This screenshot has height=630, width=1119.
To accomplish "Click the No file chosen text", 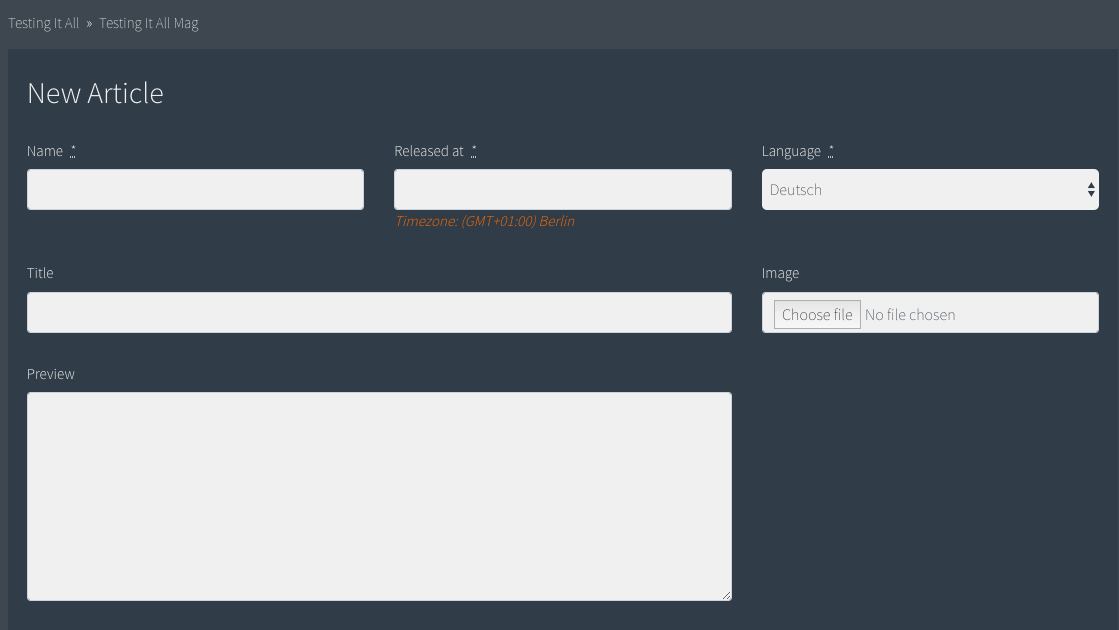I will click(910, 315).
